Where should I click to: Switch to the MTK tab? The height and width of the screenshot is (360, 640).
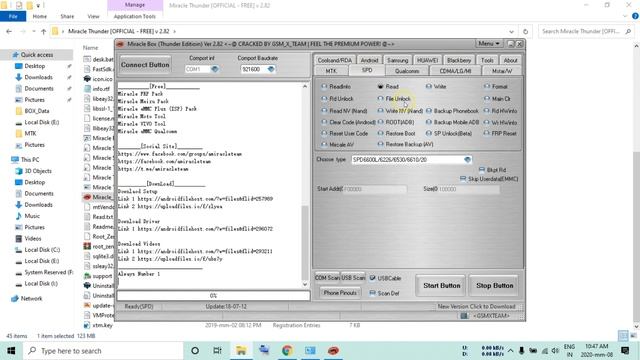331,71
